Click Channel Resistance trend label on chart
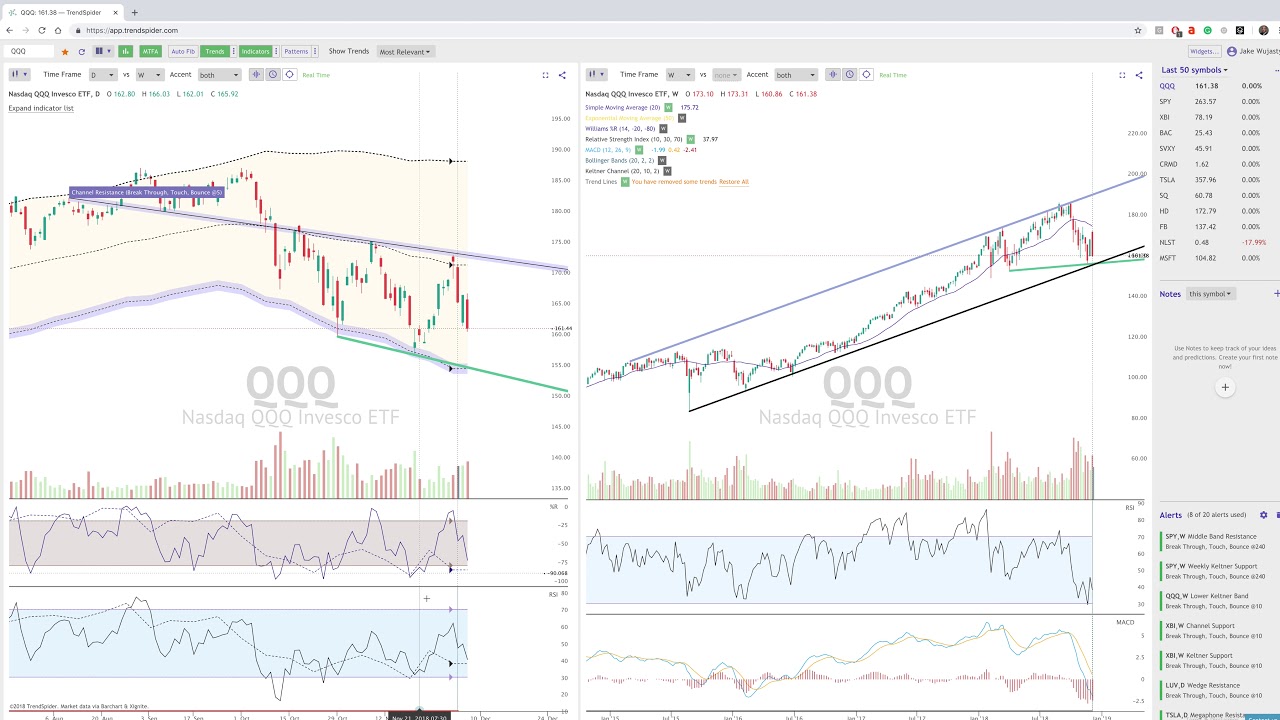 [x=147, y=192]
